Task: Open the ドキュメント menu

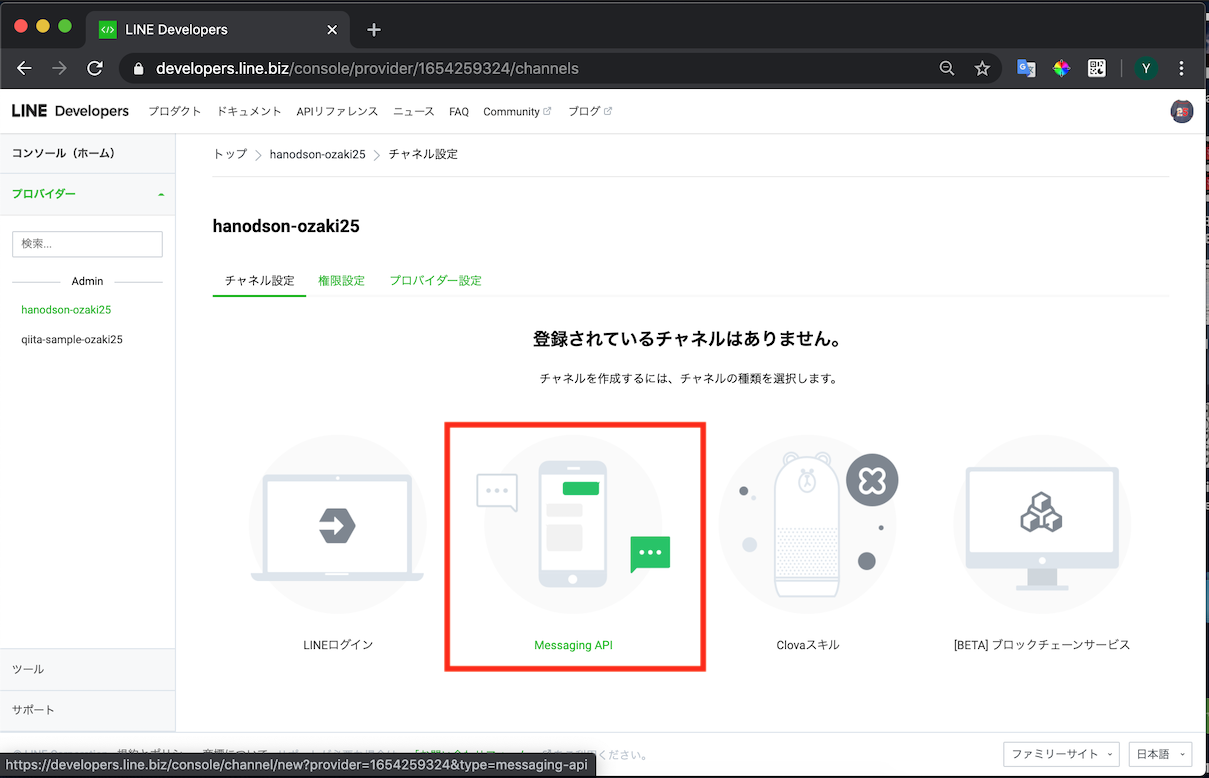Action: tap(249, 112)
